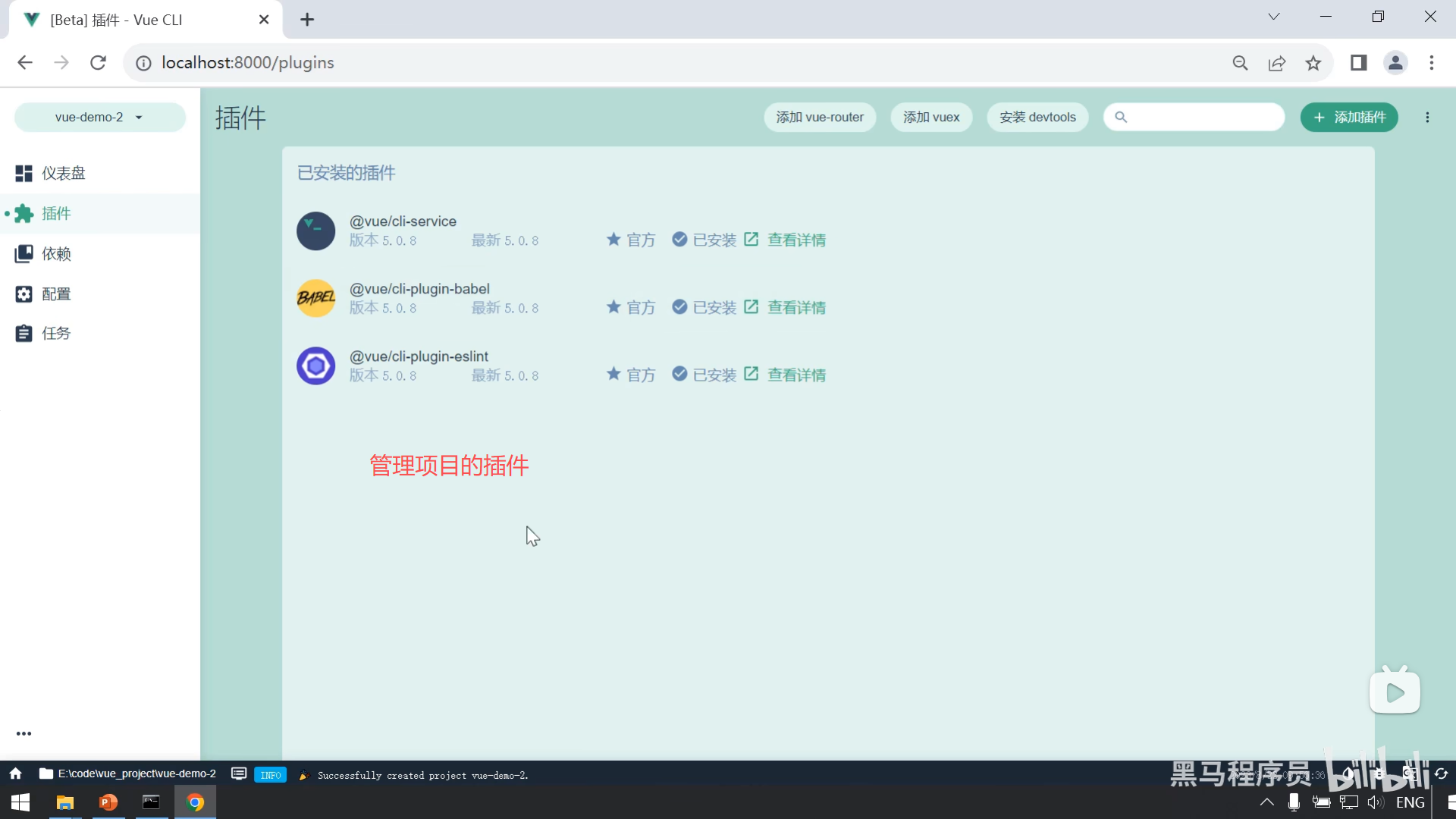This screenshot has width=1456, height=819.
Task: Expand the three-dots more menu in sidebar
Action: tap(24, 733)
